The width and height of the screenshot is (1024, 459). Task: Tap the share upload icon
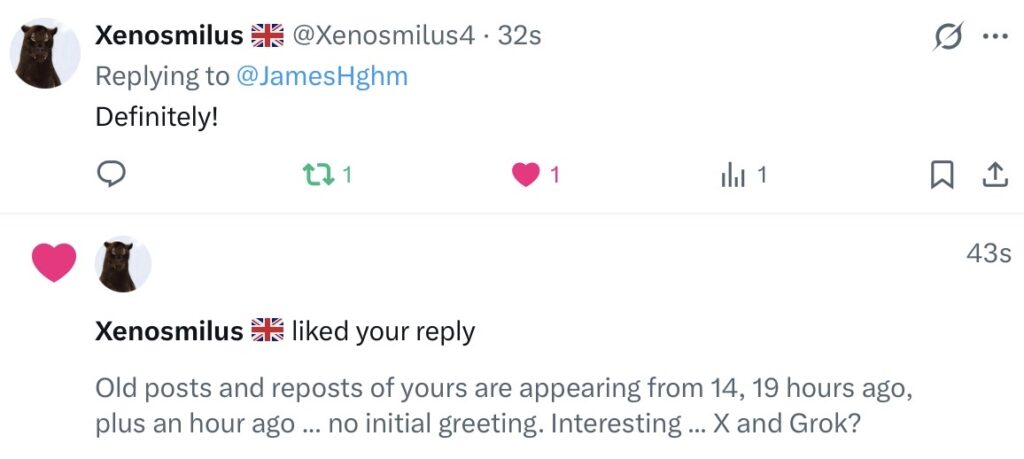(x=994, y=175)
